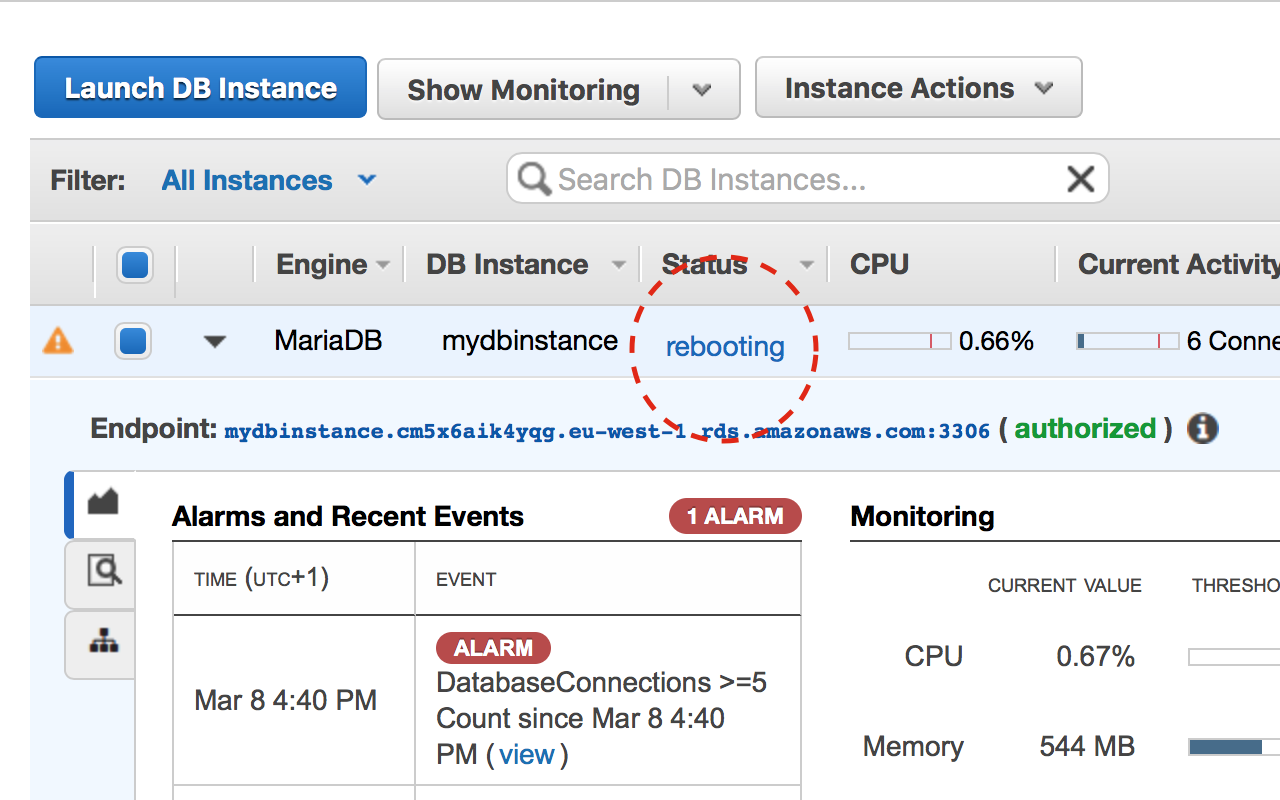The height and width of the screenshot is (800, 1280).
Task: Open the Instance Actions dropdown
Action: click(918, 88)
